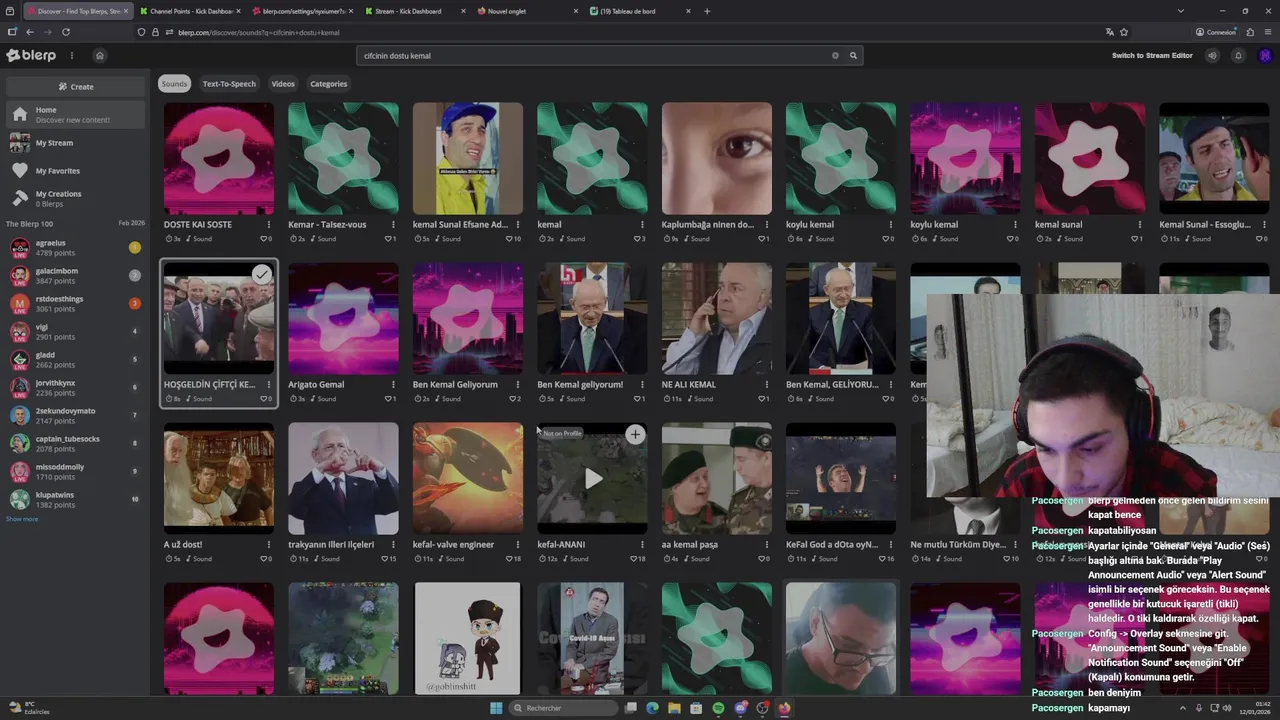The width and height of the screenshot is (1280, 720).
Task: Toggle heart on Ben Kemal Geliyorum sound
Action: point(512,399)
